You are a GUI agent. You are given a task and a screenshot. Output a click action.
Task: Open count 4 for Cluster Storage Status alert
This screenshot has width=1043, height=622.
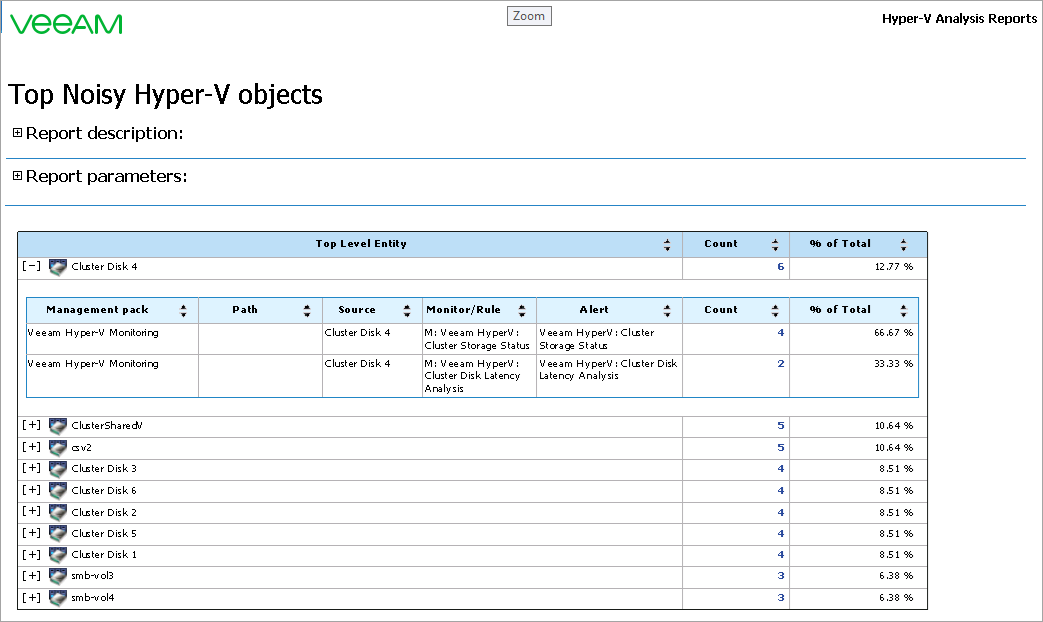[781, 333]
